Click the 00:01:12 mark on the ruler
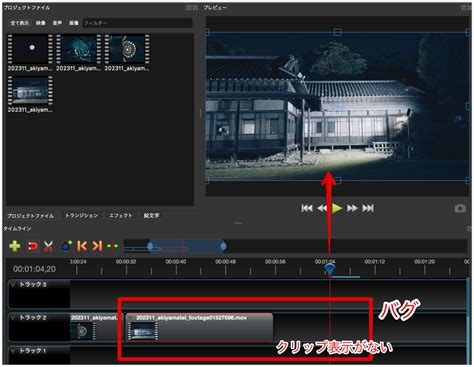The width and height of the screenshot is (474, 367). coord(375,262)
